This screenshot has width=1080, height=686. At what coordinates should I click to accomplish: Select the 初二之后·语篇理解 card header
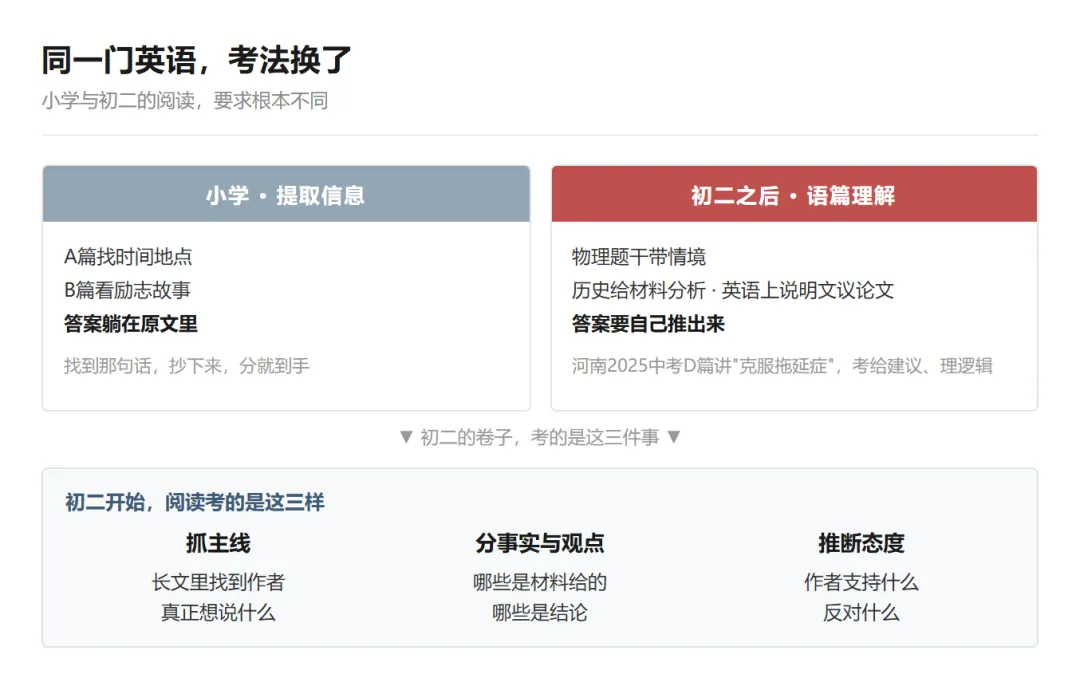(x=793, y=194)
